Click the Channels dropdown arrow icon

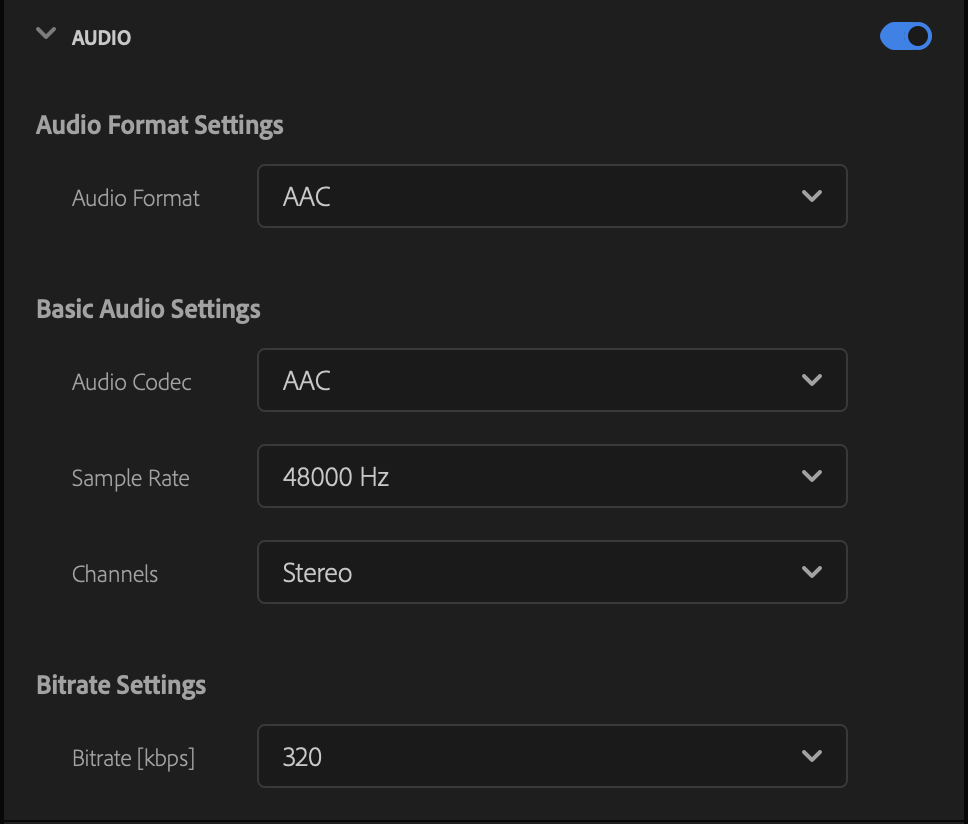click(x=812, y=572)
